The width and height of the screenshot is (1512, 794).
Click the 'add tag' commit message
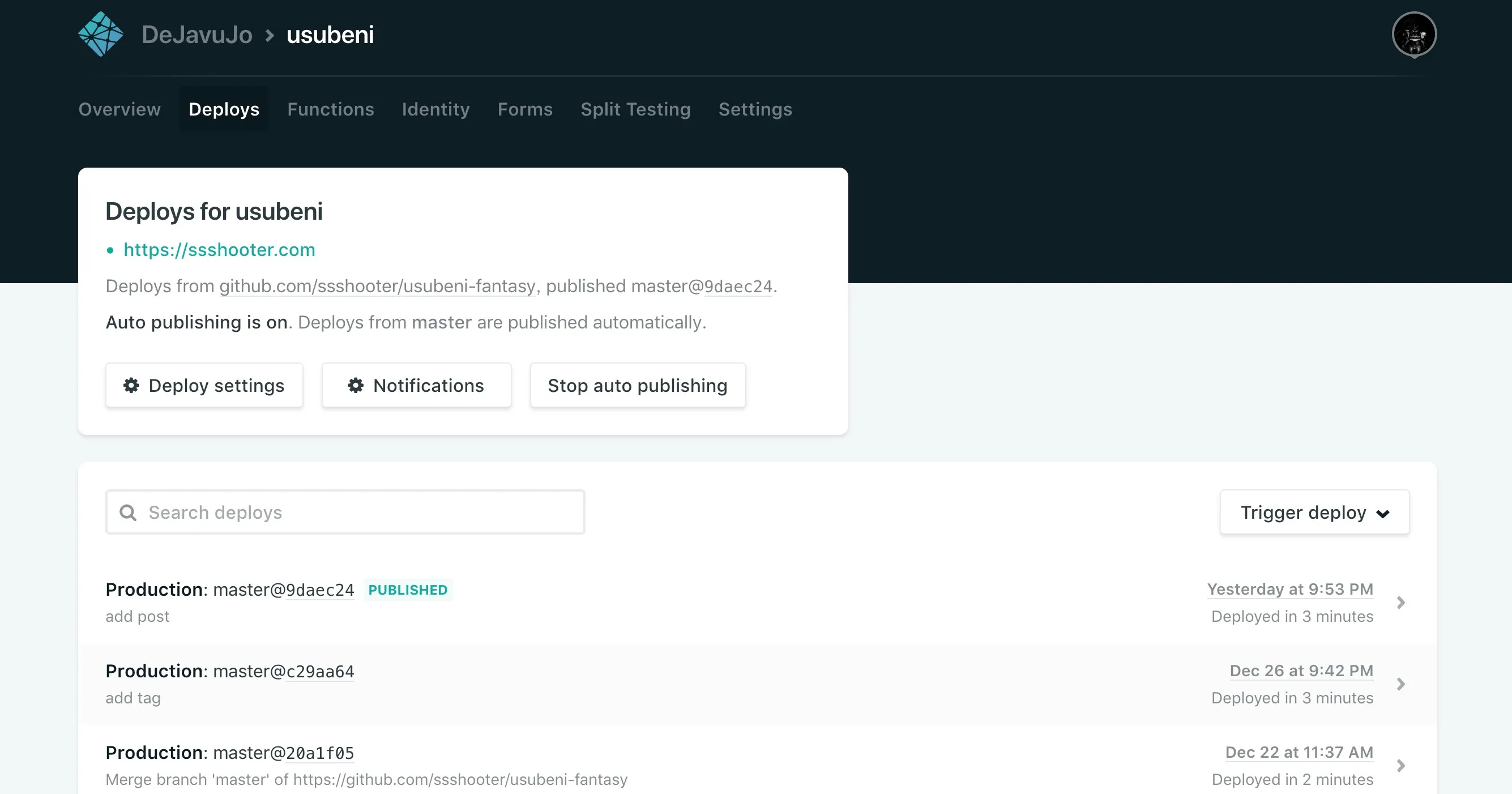133,698
